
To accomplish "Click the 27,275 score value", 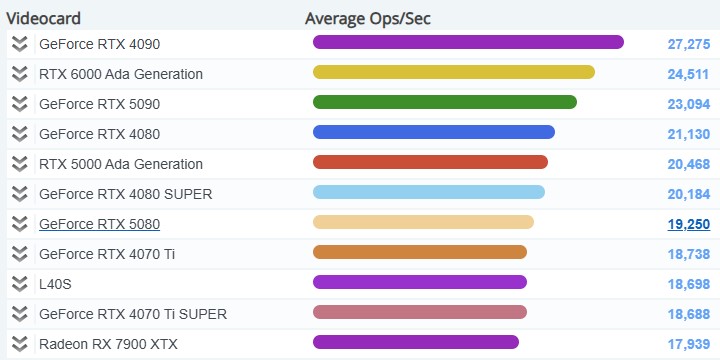I will (689, 44).
